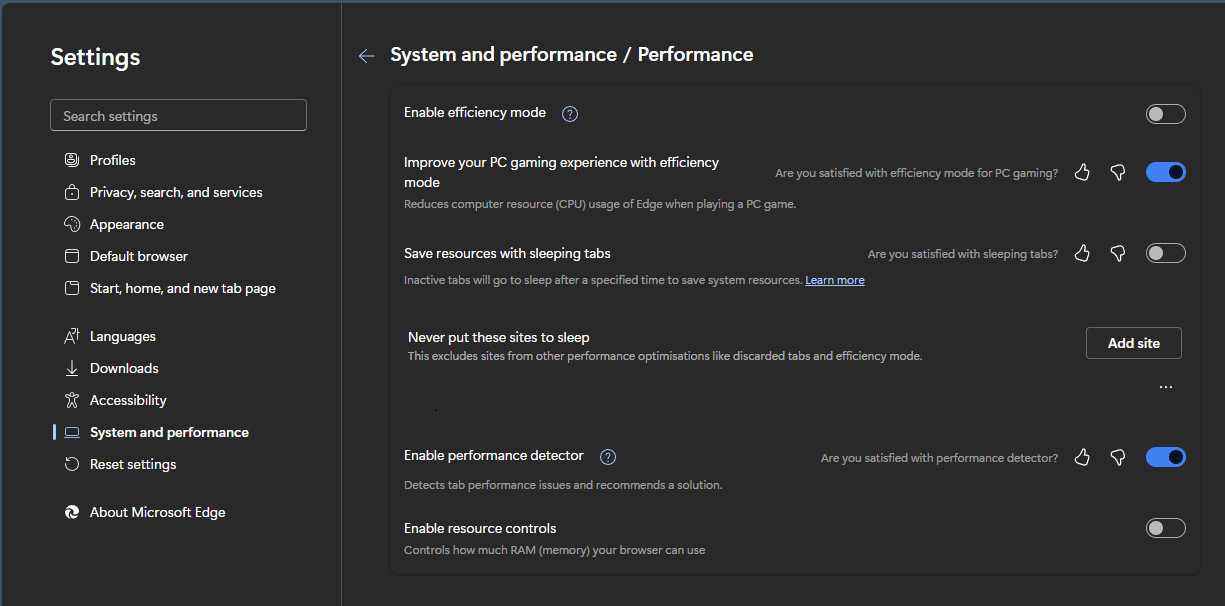Open the Profiles section in the sidebar
This screenshot has width=1225, height=606.
pyautogui.click(x=72, y=159)
